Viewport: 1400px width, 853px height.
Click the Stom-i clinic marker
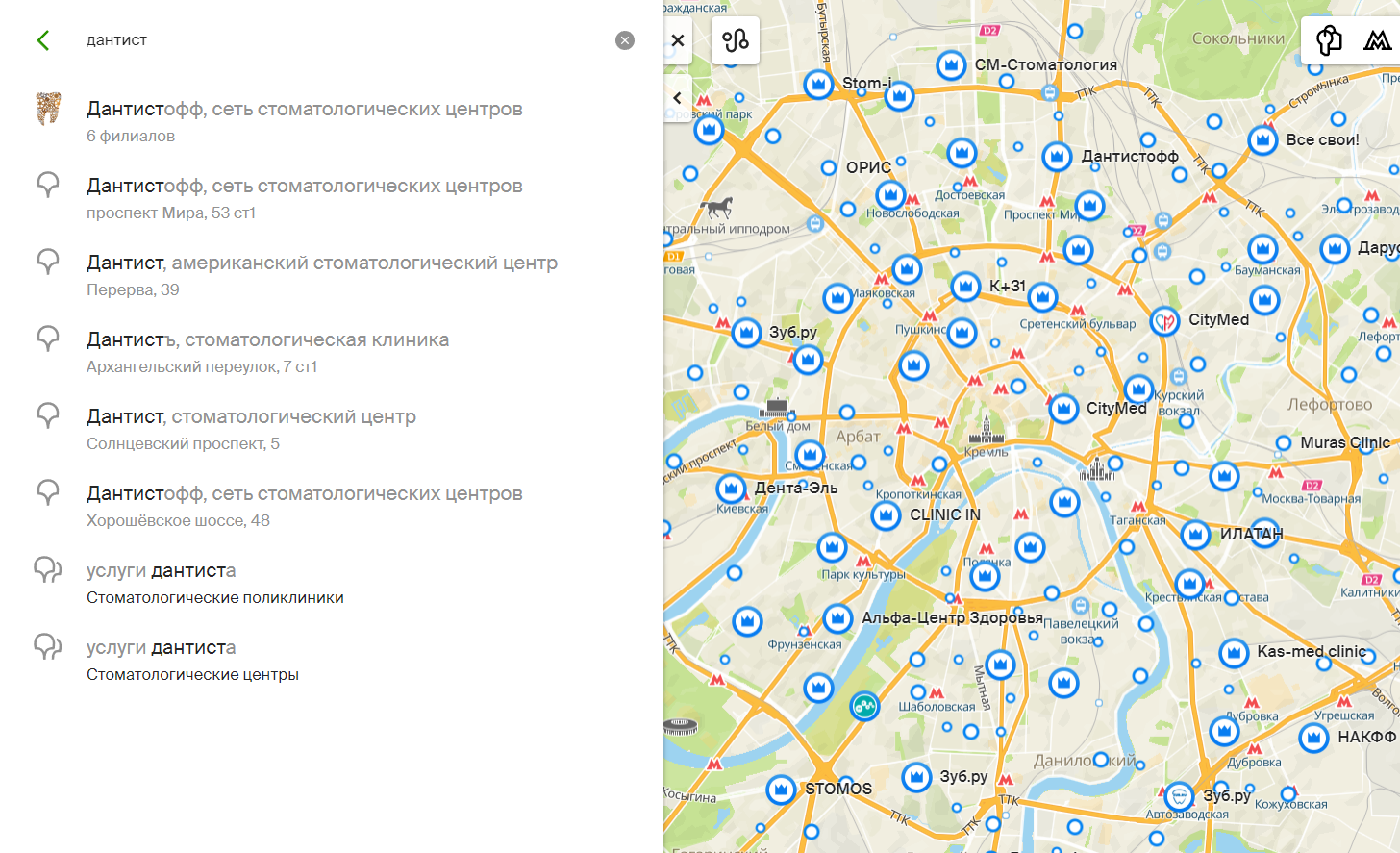pyautogui.click(x=818, y=85)
